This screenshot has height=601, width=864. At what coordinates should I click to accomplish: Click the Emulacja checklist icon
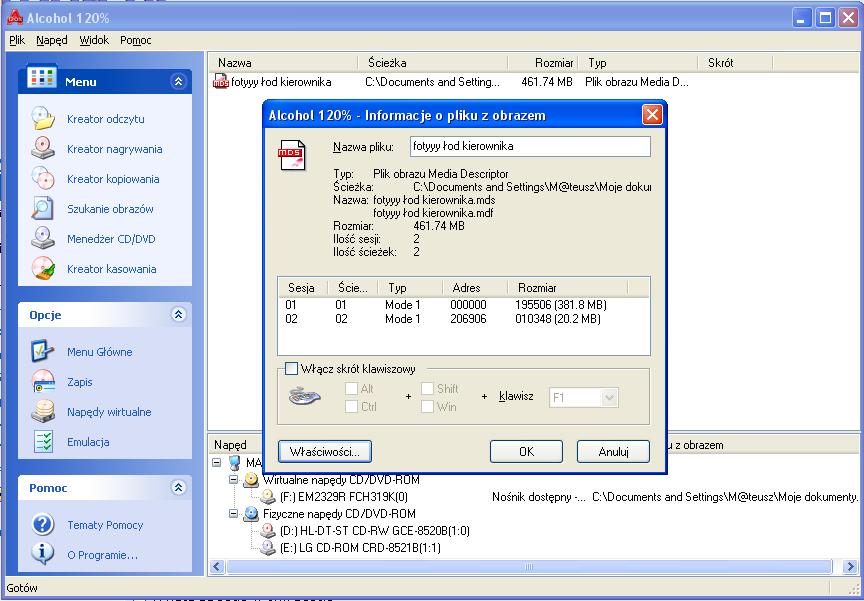point(42,441)
